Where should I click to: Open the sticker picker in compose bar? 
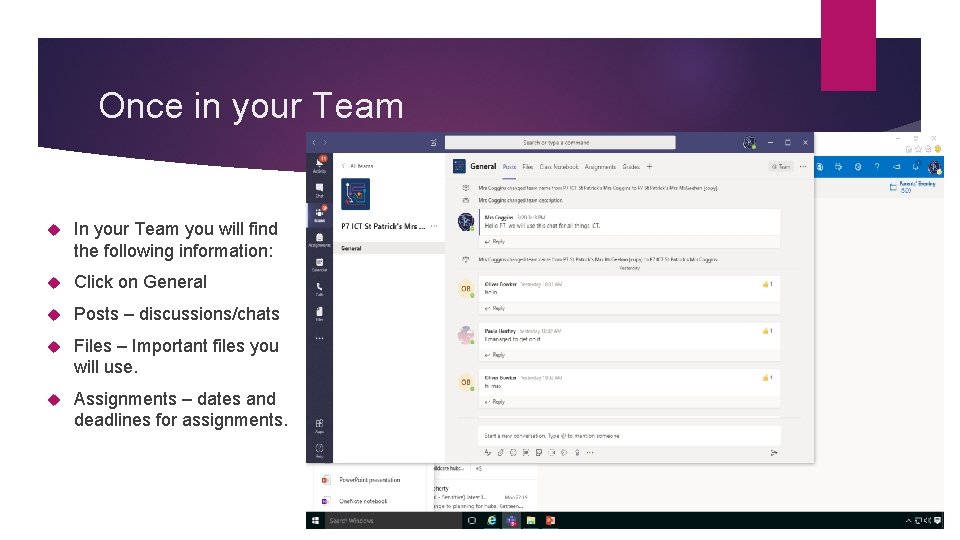click(x=539, y=452)
